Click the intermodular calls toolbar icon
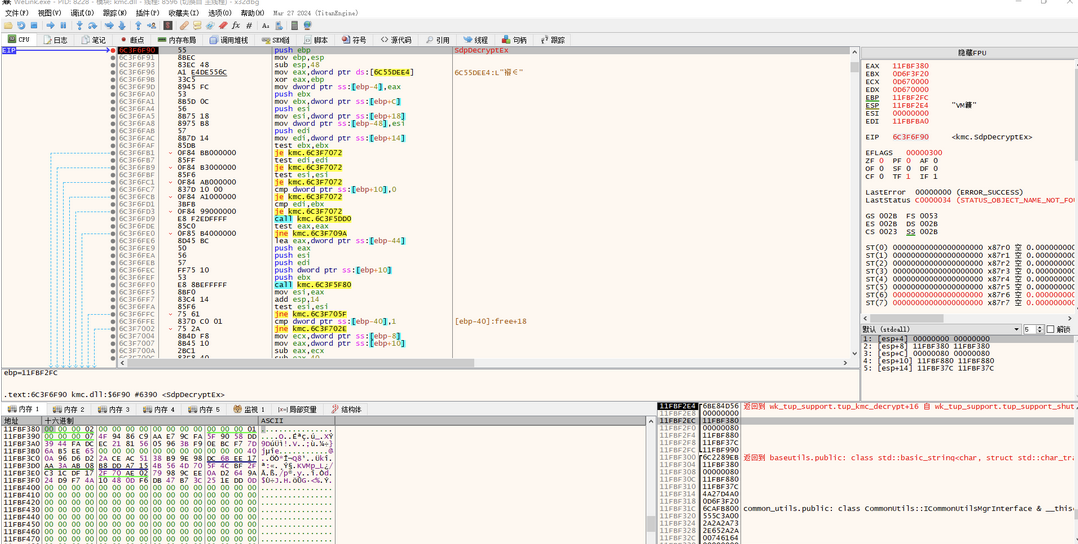Viewport: 1078px width, 544px height. tap(279, 25)
